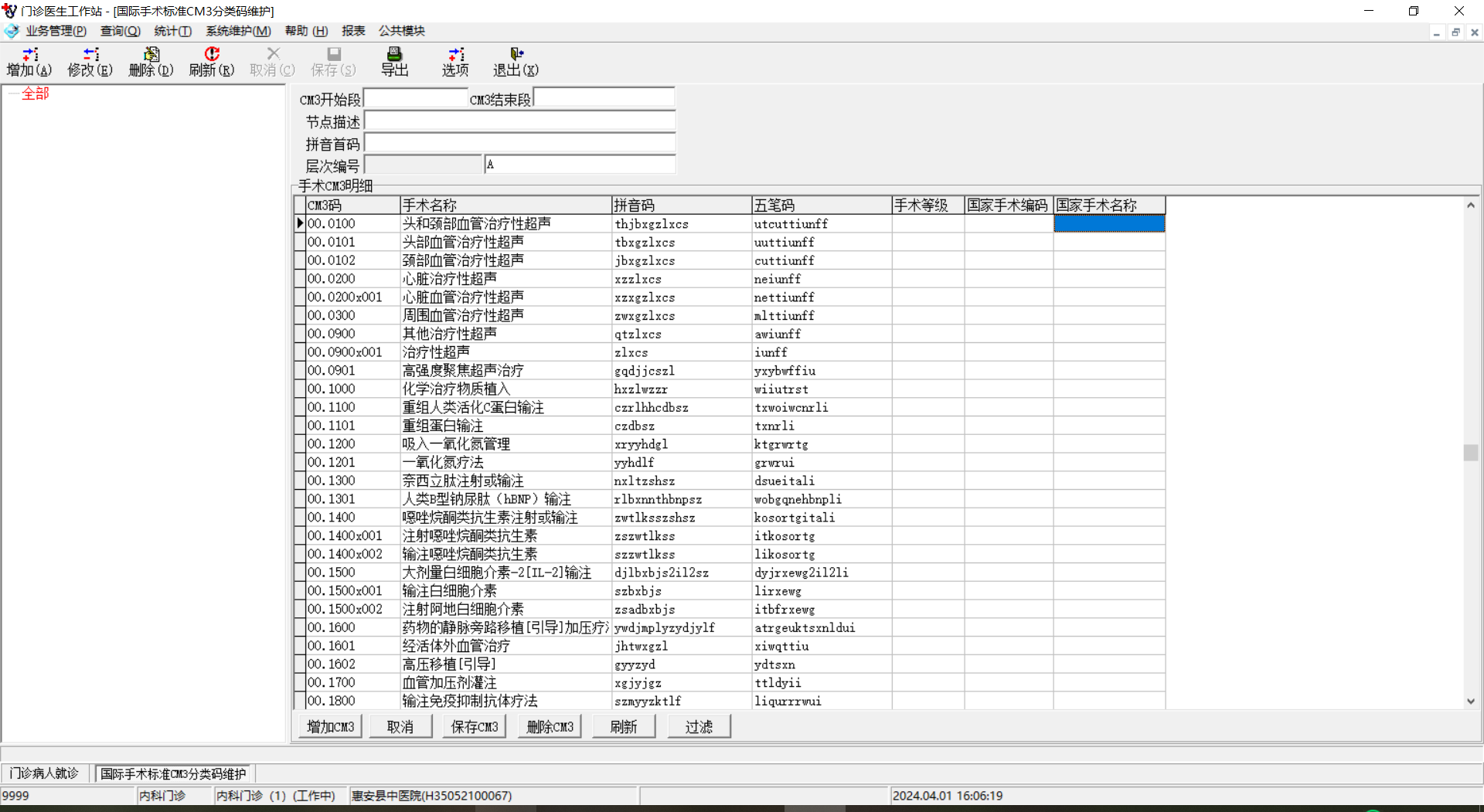The width and height of the screenshot is (1484, 812).
Task: Click the 取消(C) cancel toolbar icon
Action: coord(273,62)
